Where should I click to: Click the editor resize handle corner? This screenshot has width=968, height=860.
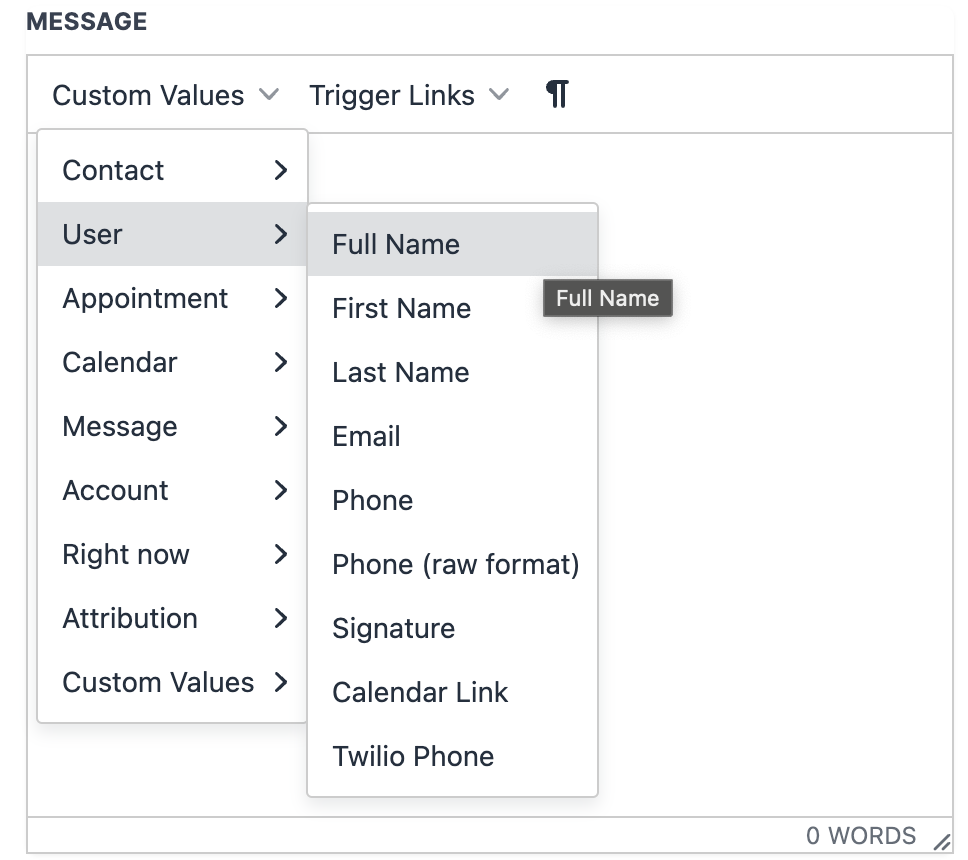pyautogui.click(x=941, y=841)
